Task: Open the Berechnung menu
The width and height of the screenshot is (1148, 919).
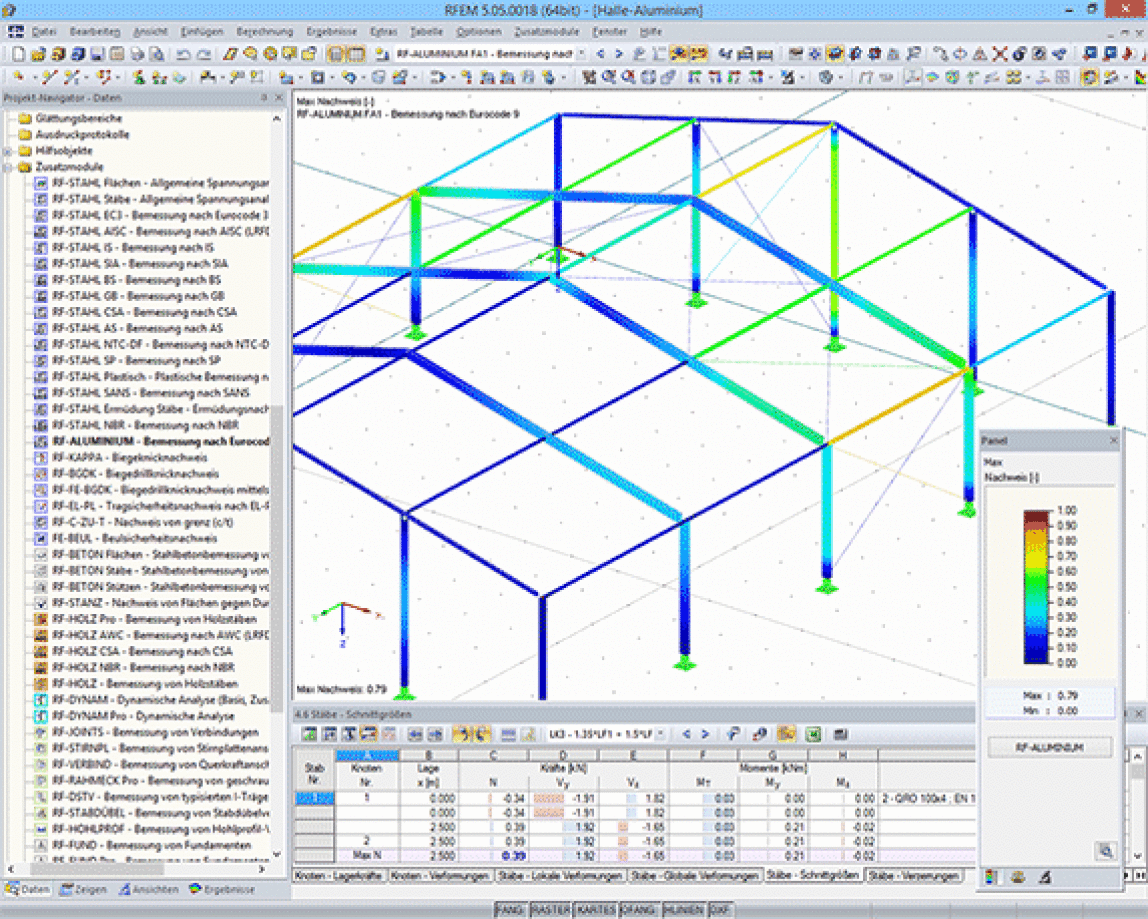Action: (264, 32)
